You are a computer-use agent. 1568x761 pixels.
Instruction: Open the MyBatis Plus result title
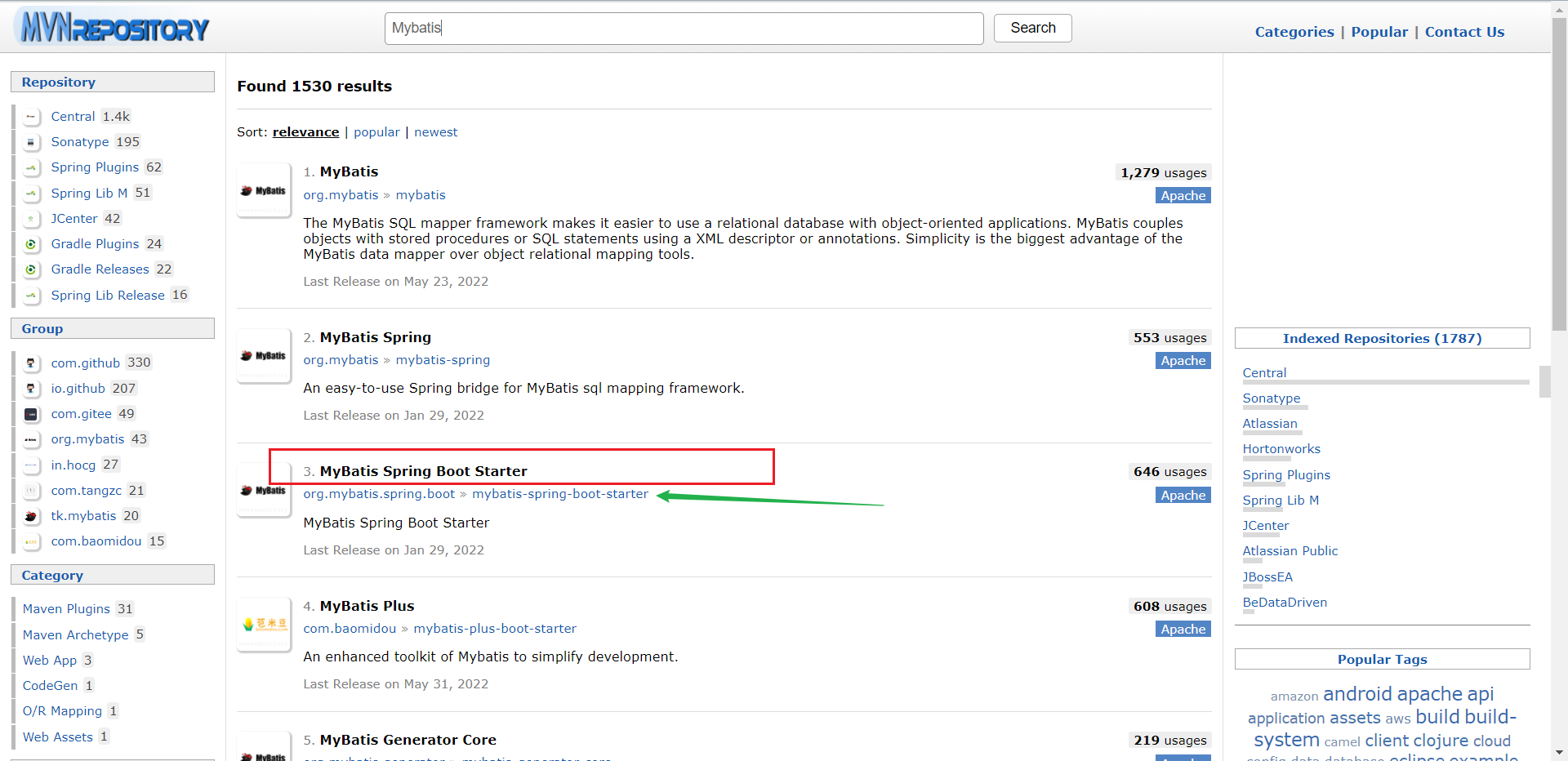367,606
